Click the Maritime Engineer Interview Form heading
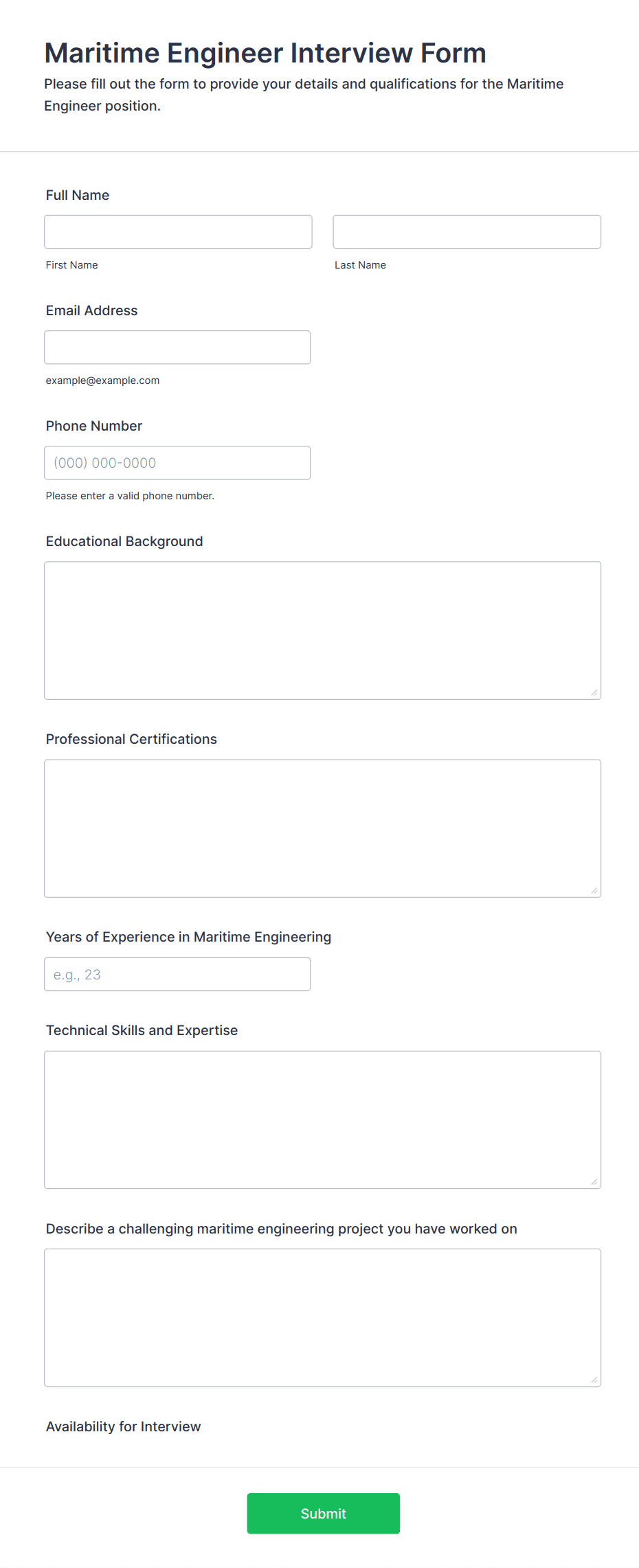 [x=265, y=53]
